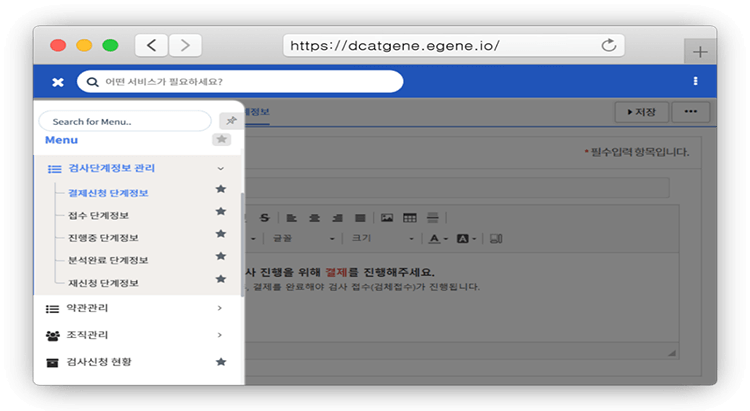Click the 저장 save button
Viewport: 750px width, 411px height.
[x=641, y=112]
